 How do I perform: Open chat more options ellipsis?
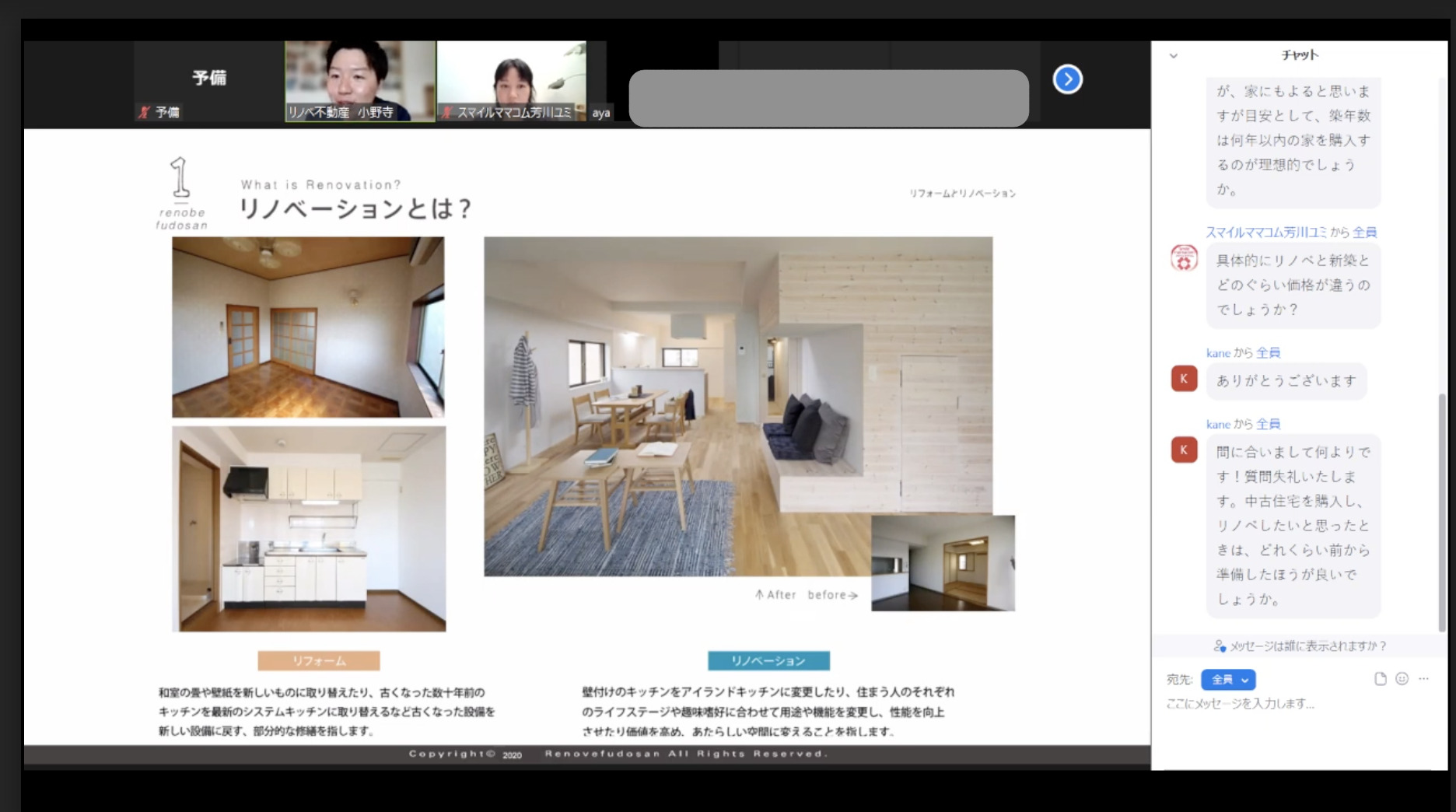click(x=1423, y=679)
